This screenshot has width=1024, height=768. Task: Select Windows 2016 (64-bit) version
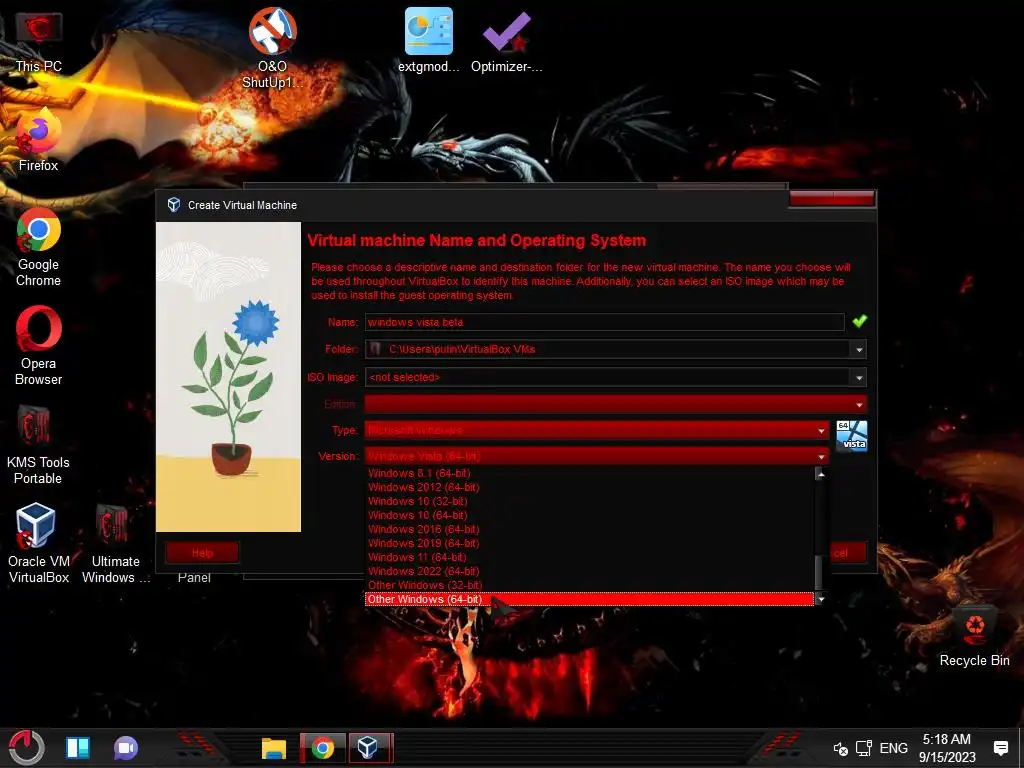[x=590, y=530]
